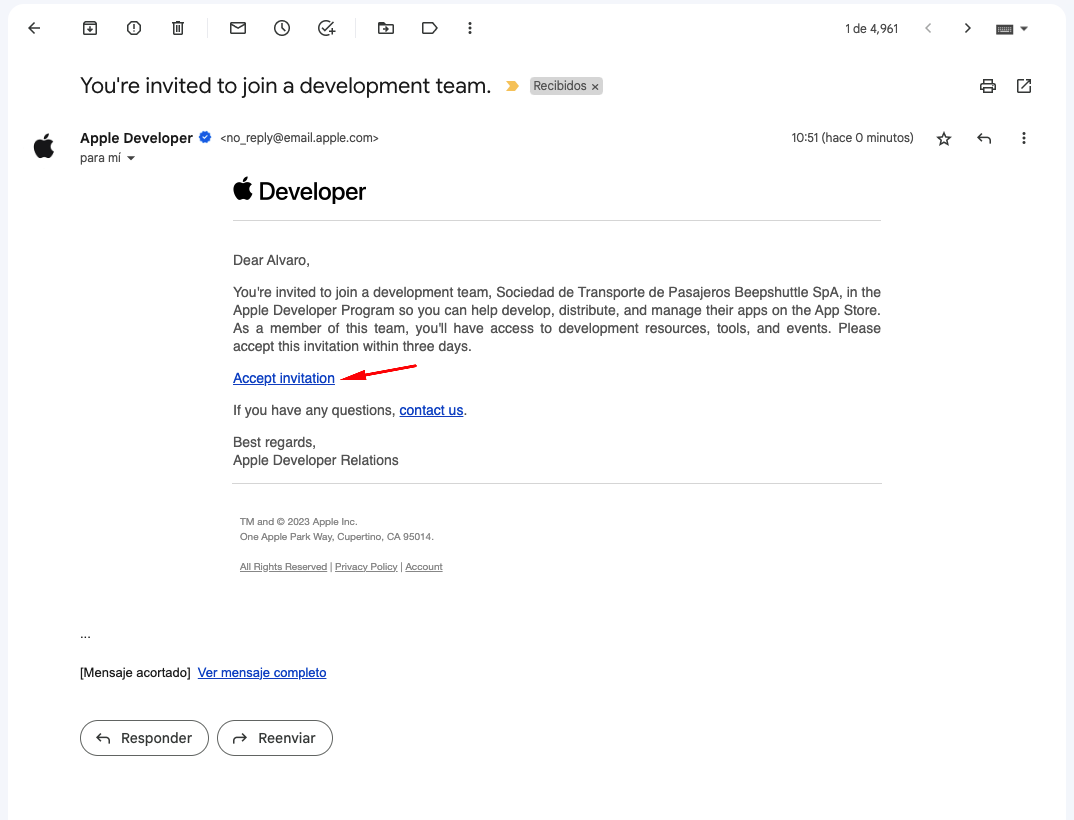Open the All Rights Reserved footer link
The width and height of the screenshot is (1074, 820).
coord(283,567)
